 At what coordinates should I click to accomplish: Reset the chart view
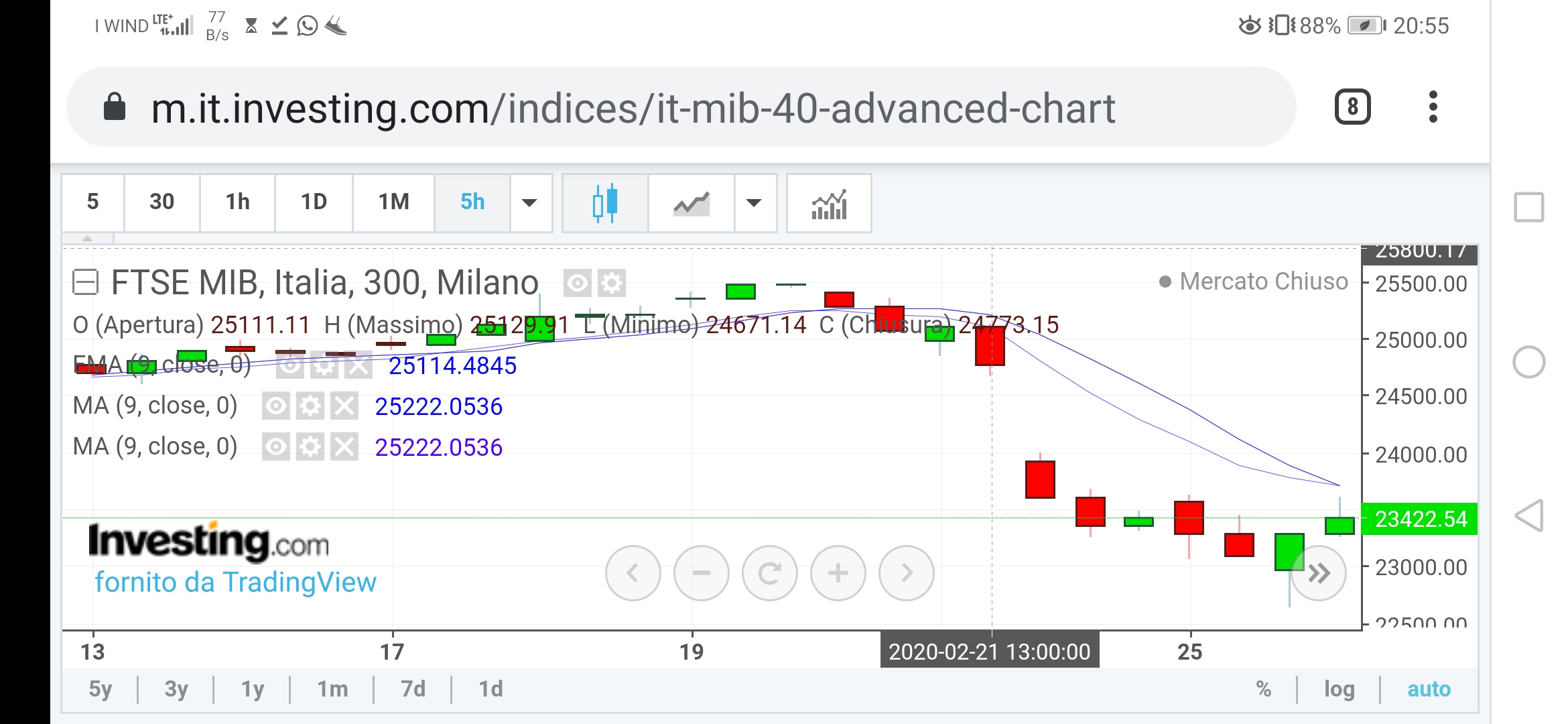click(x=769, y=573)
